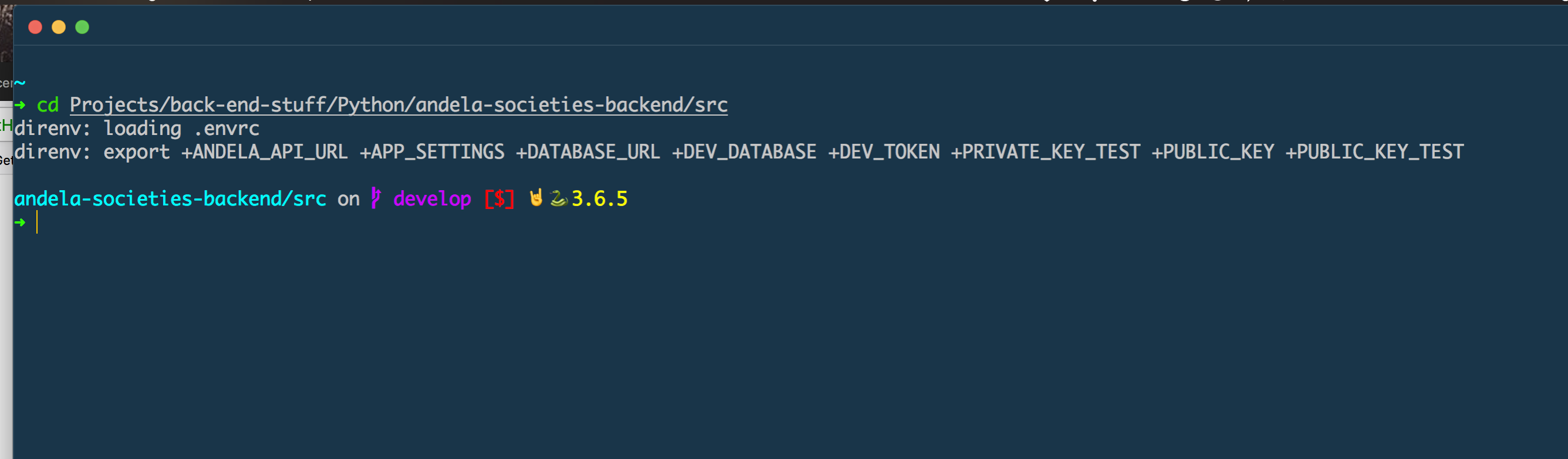Click the cyan tilde home directory indicator
The height and width of the screenshot is (459, 1568).
point(20,82)
